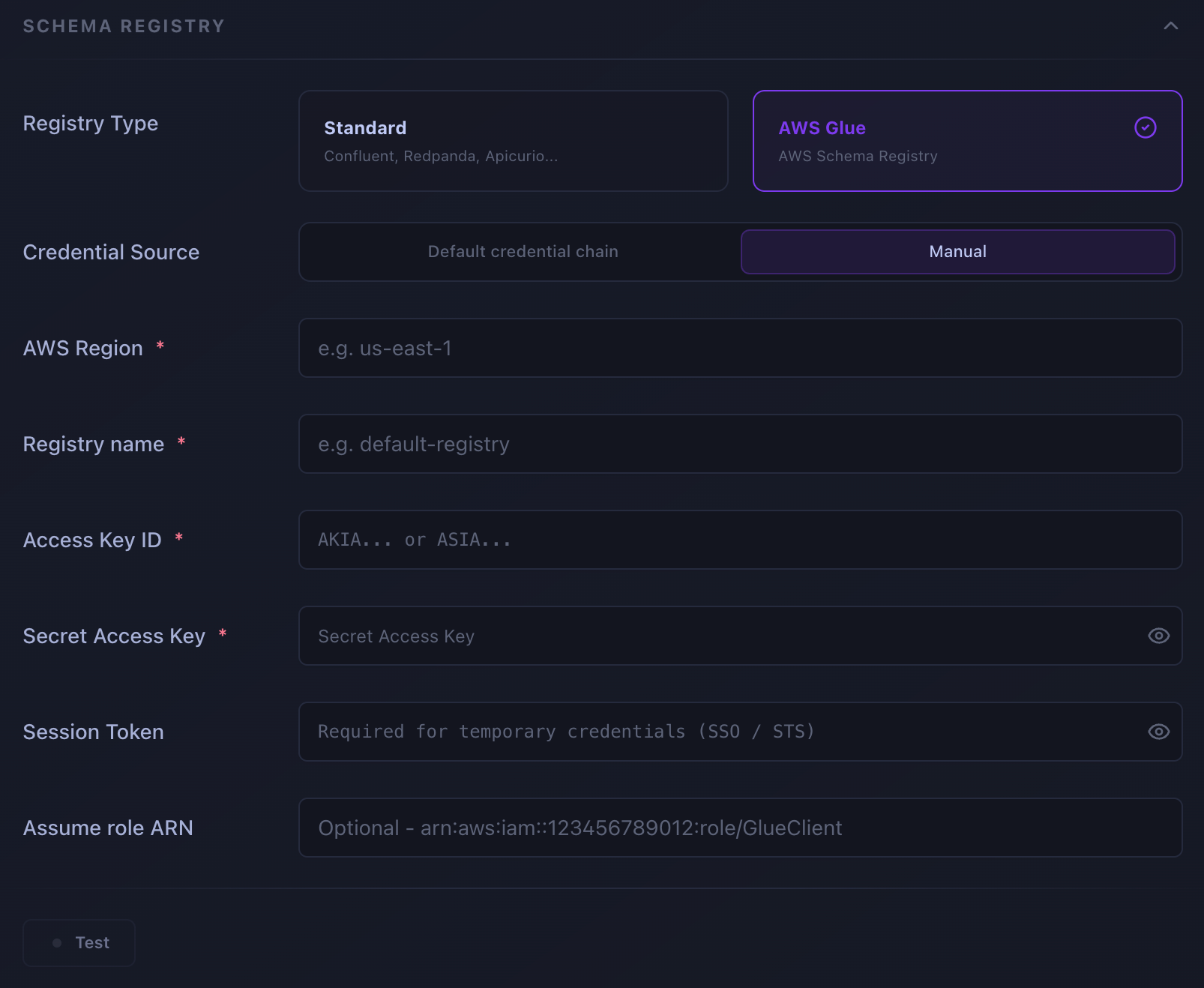Click the Assume role ARN label
Screen dimensions: 1204x988
[x=108, y=828]
